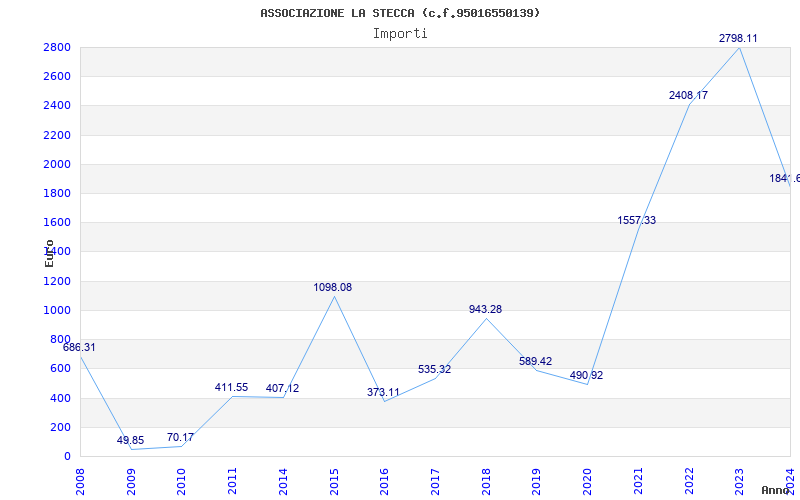
Task: Click the Anno axis label
Action: tap(776, 490)
